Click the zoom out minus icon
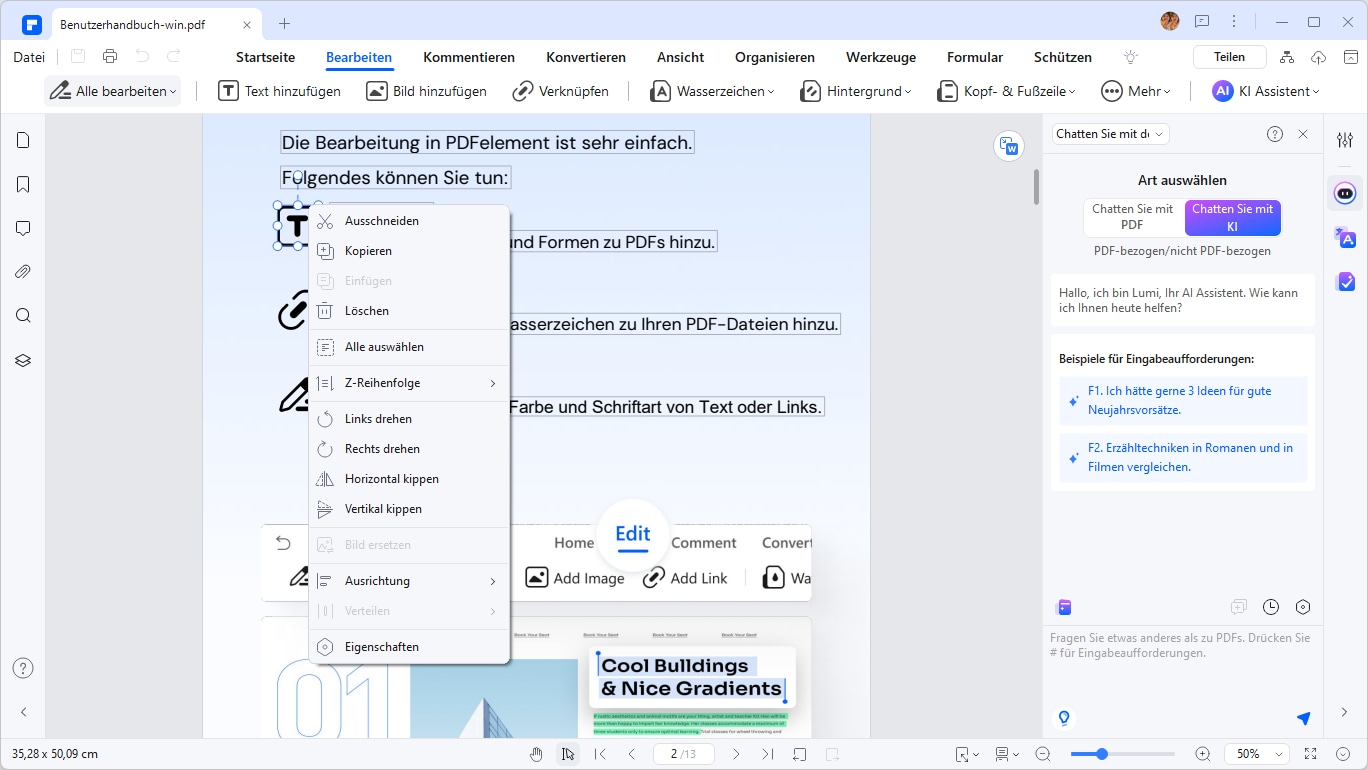The height and width of the screenshot is (770, 1368). pos(1043,754)
